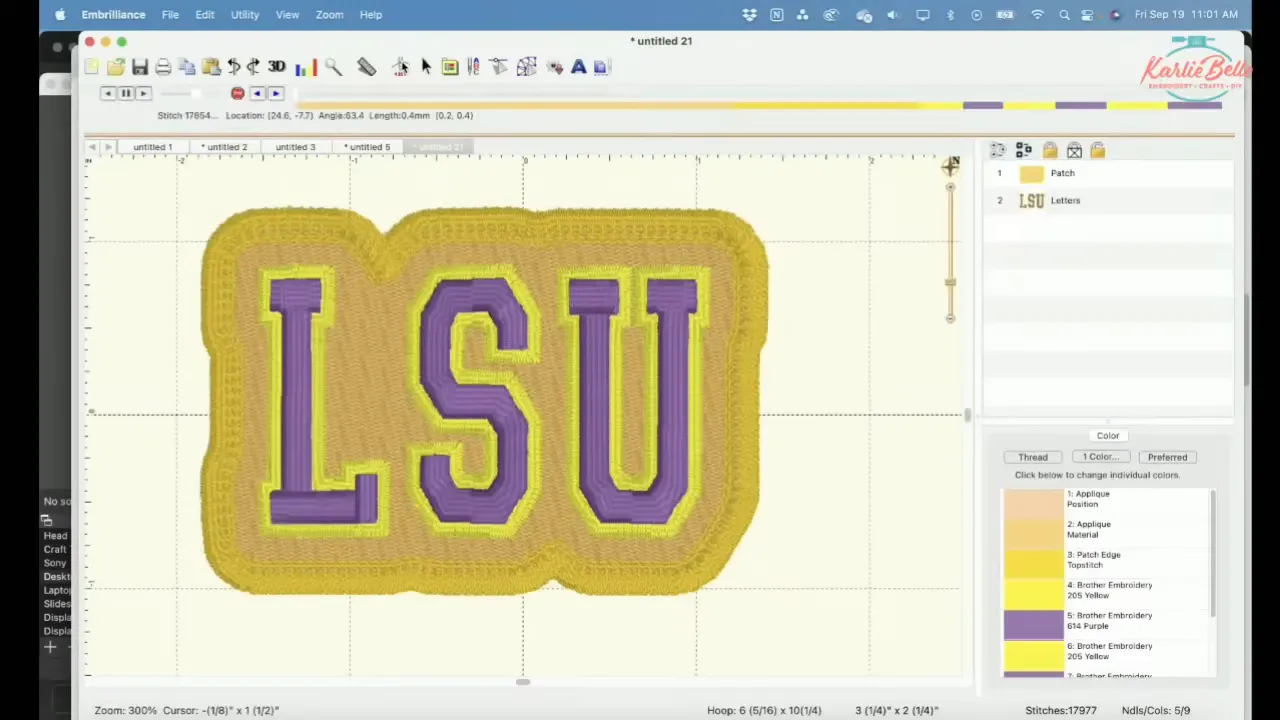Select the Letters object row

pos(1108,200)
